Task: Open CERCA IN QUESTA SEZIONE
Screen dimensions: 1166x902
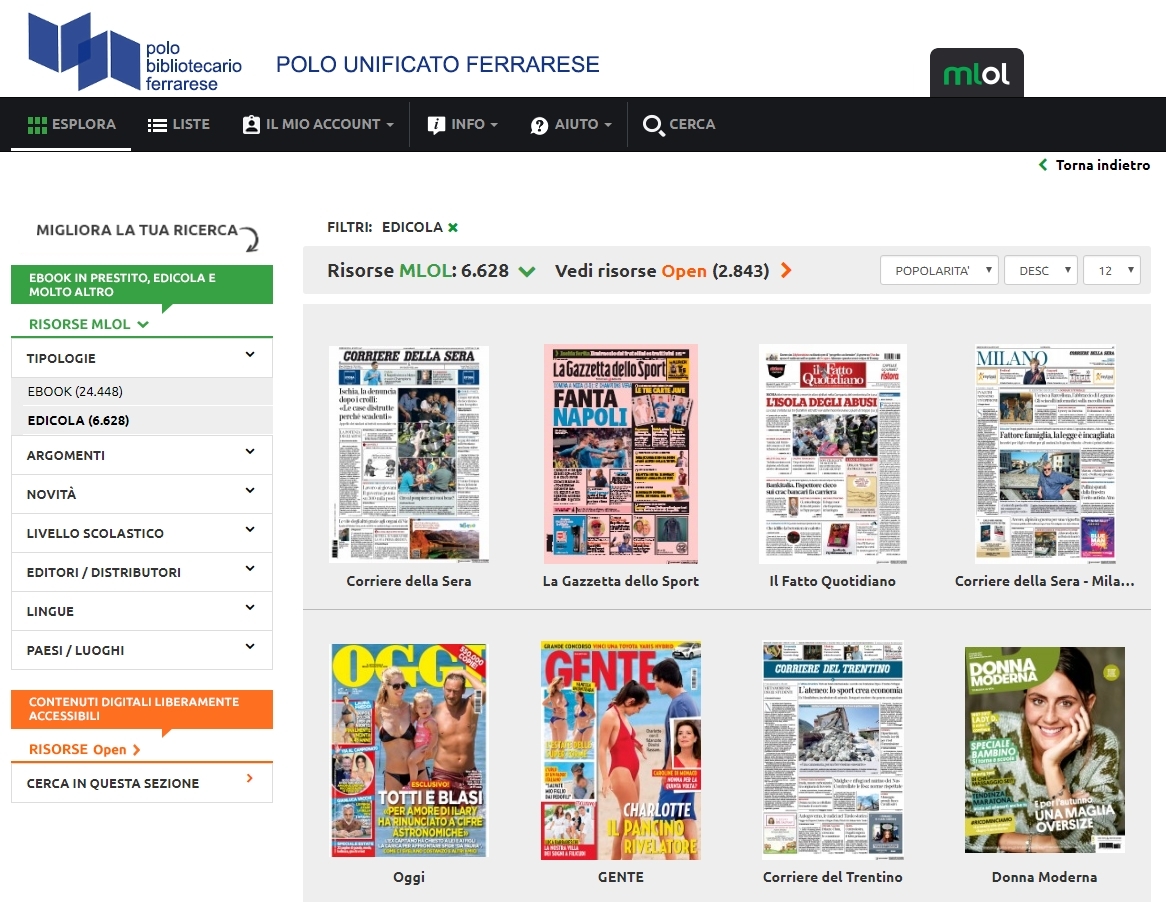Action: click(x=141, y=783)
